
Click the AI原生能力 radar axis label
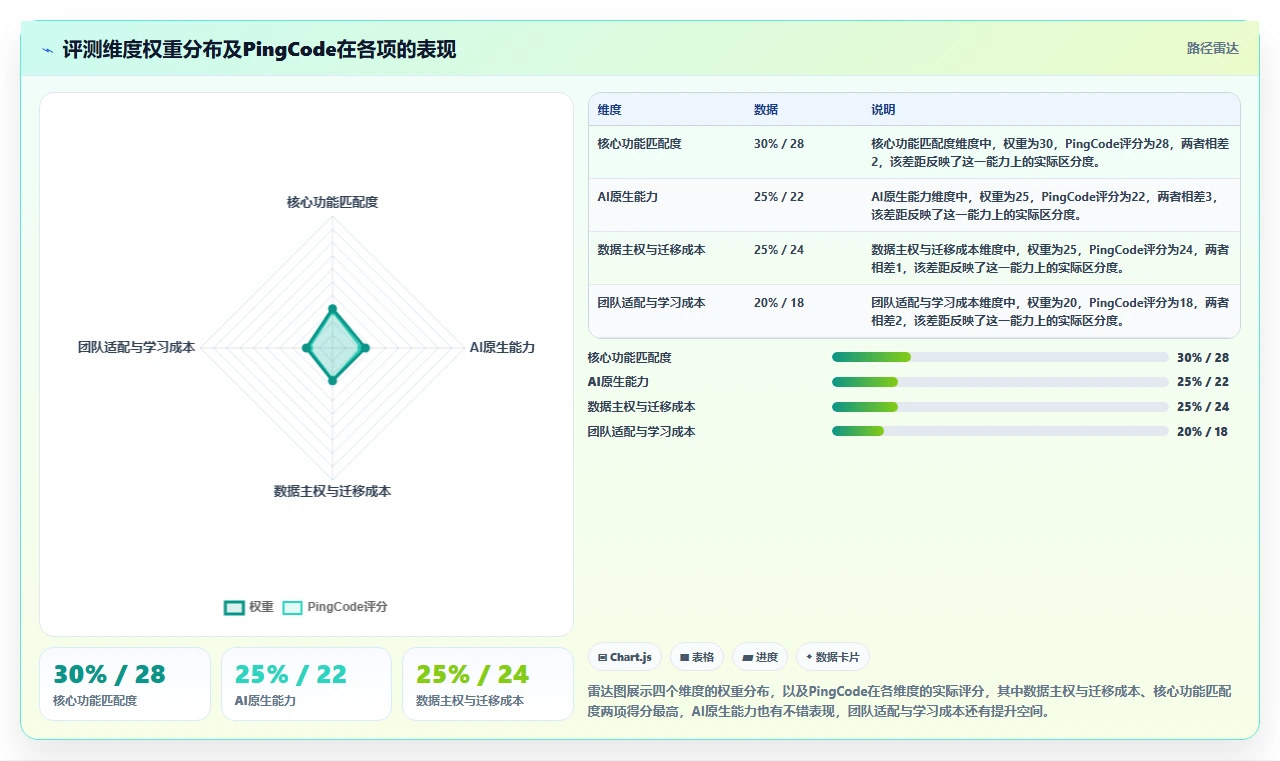[x=502, y=348]
